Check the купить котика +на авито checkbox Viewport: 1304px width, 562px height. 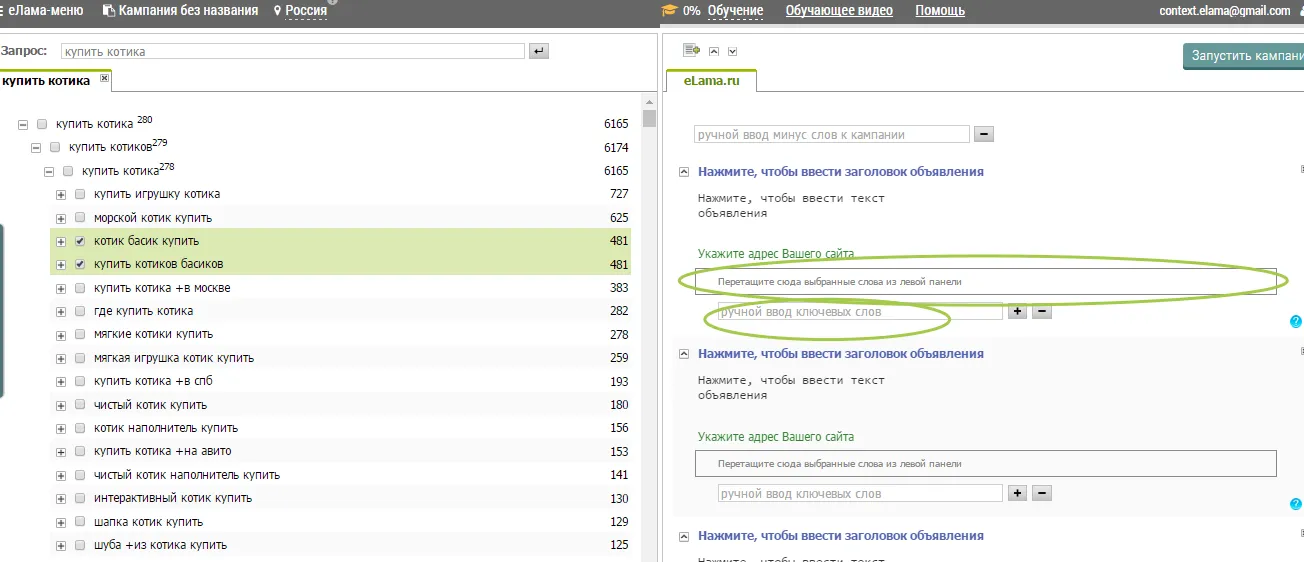click(x=80, y=451)
